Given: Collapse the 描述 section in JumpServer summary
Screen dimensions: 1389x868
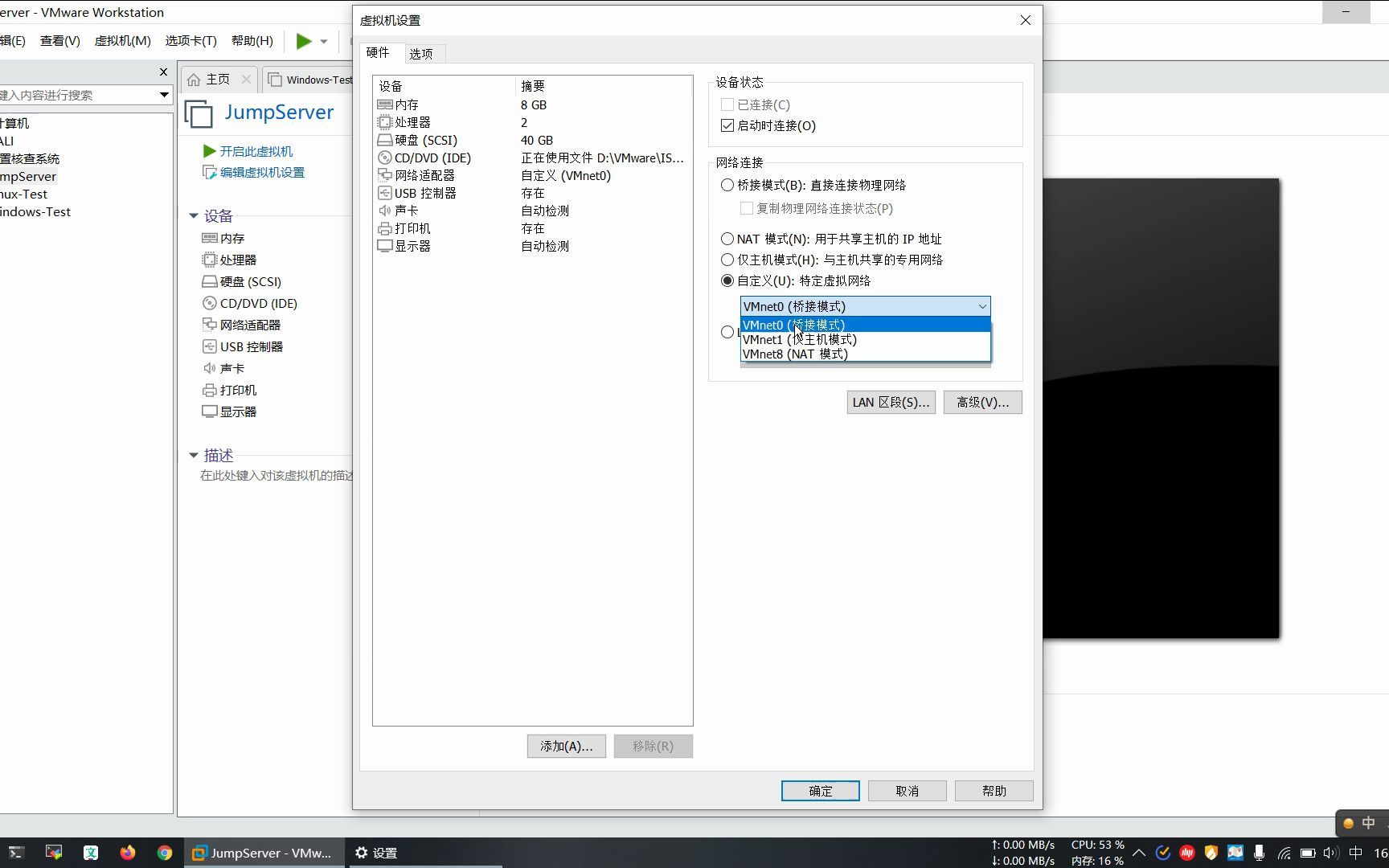Looking at the screenshot, I should click(x=194, y=455).
